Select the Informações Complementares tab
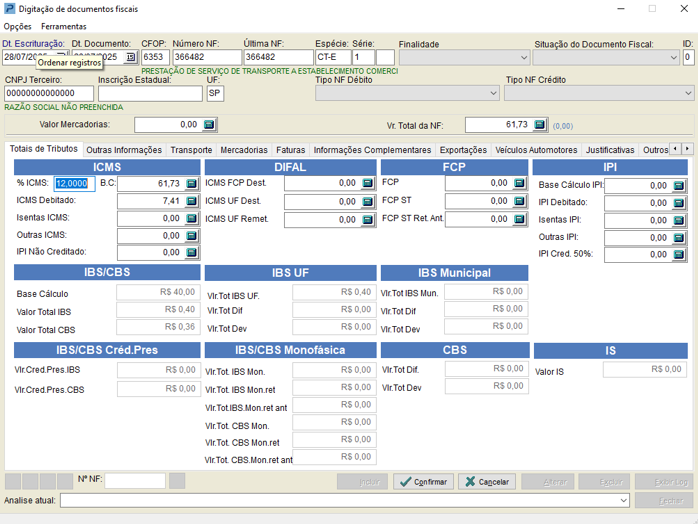The height and width of the screenshot is (524, 698). [x=372, y=150]
